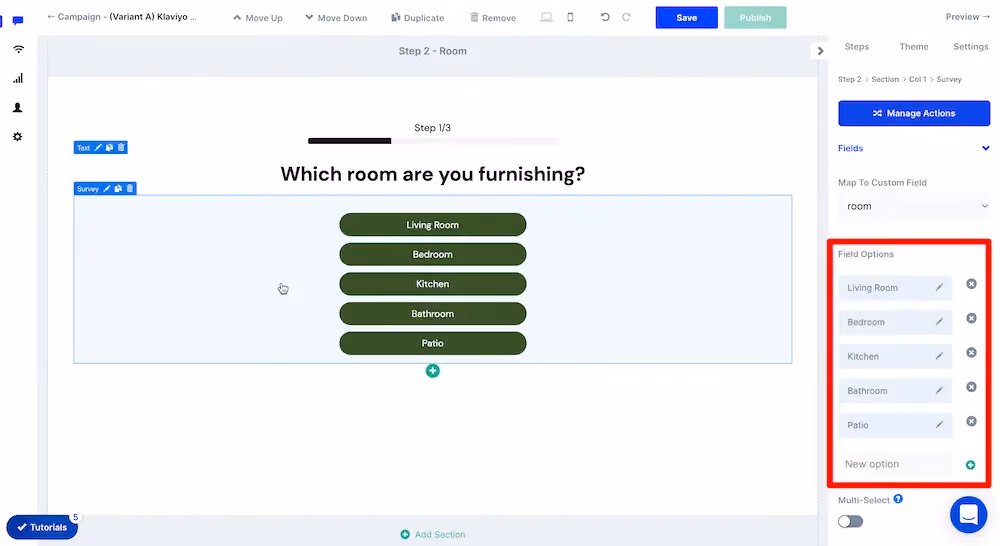The width and height of the screenshot is (1000, 546).
Task: Select the Patio survey answer button
Action: tap(432, 343)
